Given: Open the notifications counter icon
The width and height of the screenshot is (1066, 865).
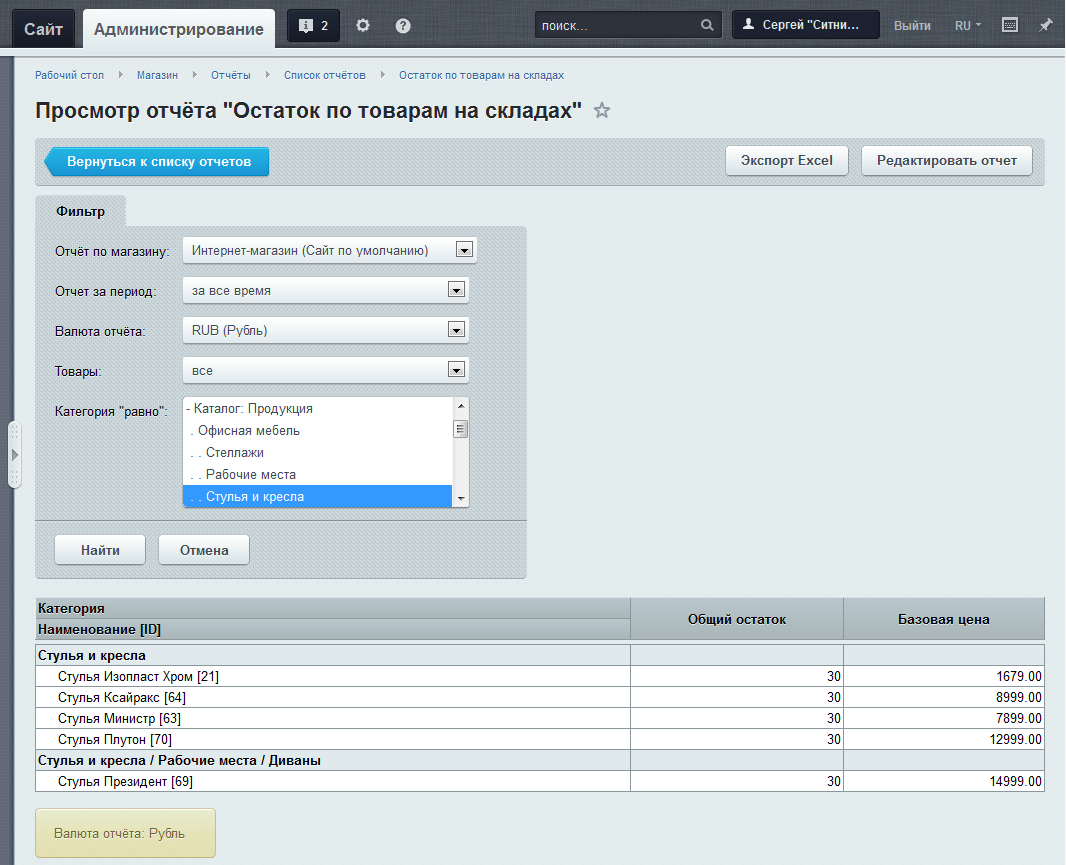Looking at the screenshot, I should tap(313, 26).
